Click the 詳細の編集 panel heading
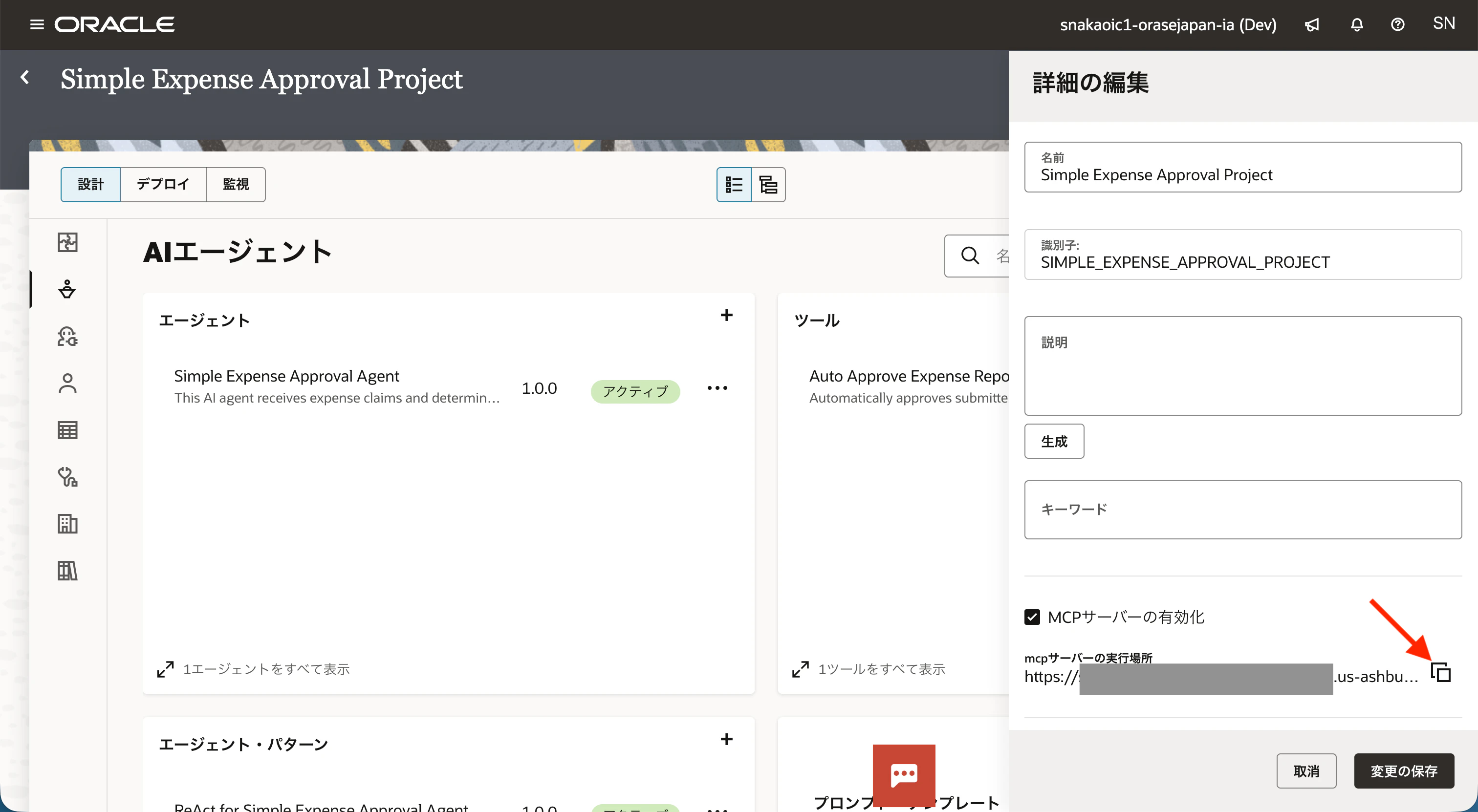Screen dimensions: 1478x812 point(1091,83)
